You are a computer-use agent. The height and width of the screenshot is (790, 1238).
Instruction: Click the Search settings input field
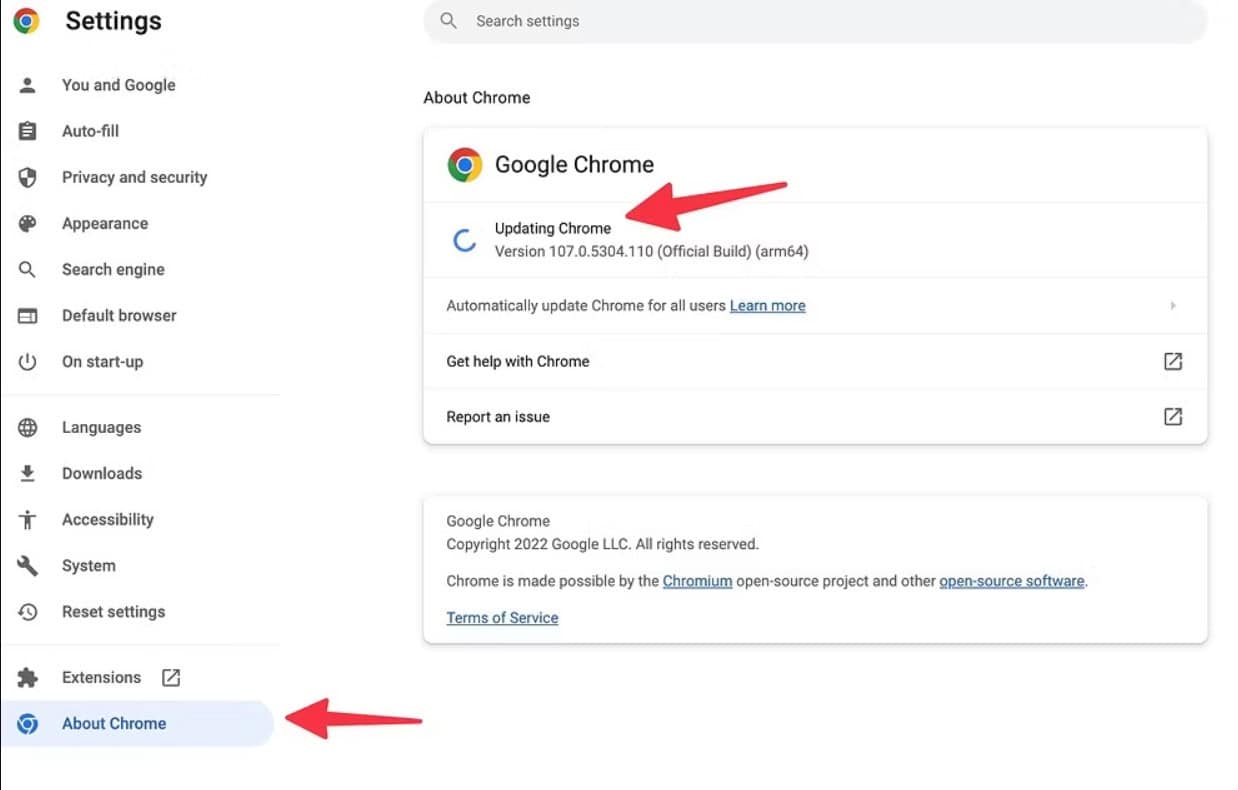[x=815, y=21]
